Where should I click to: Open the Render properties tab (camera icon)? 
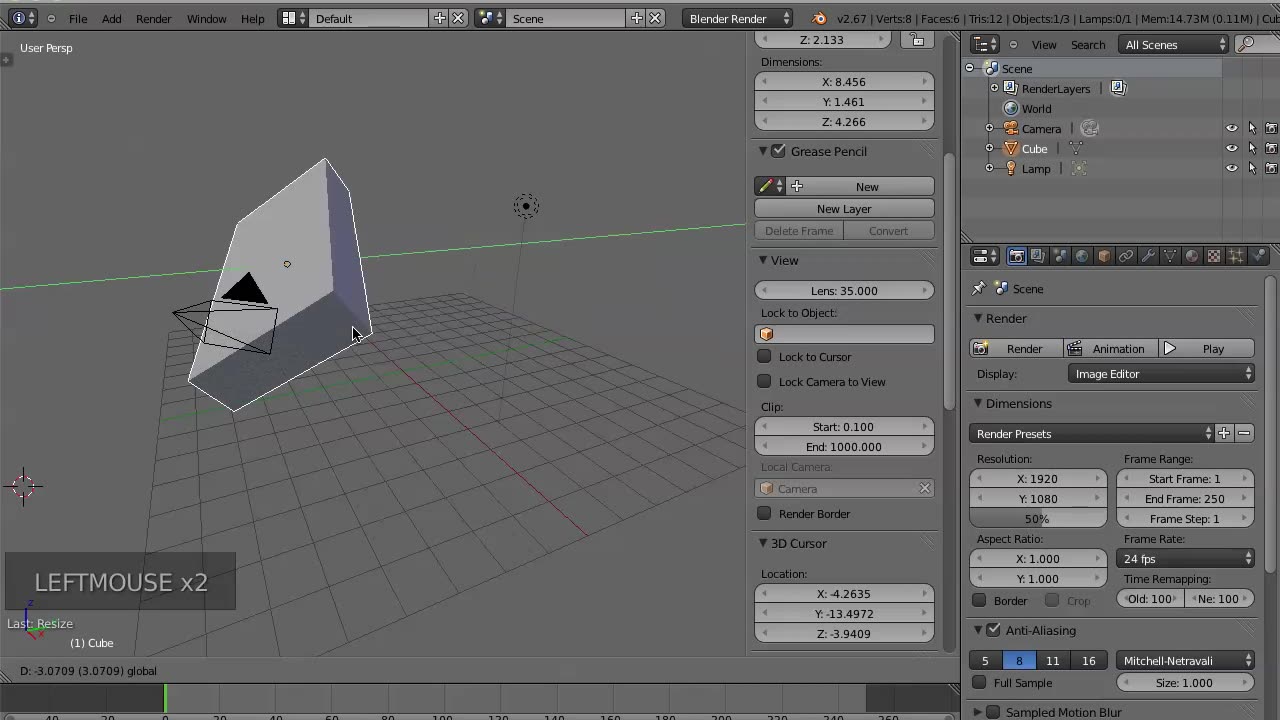(1016, 257)
